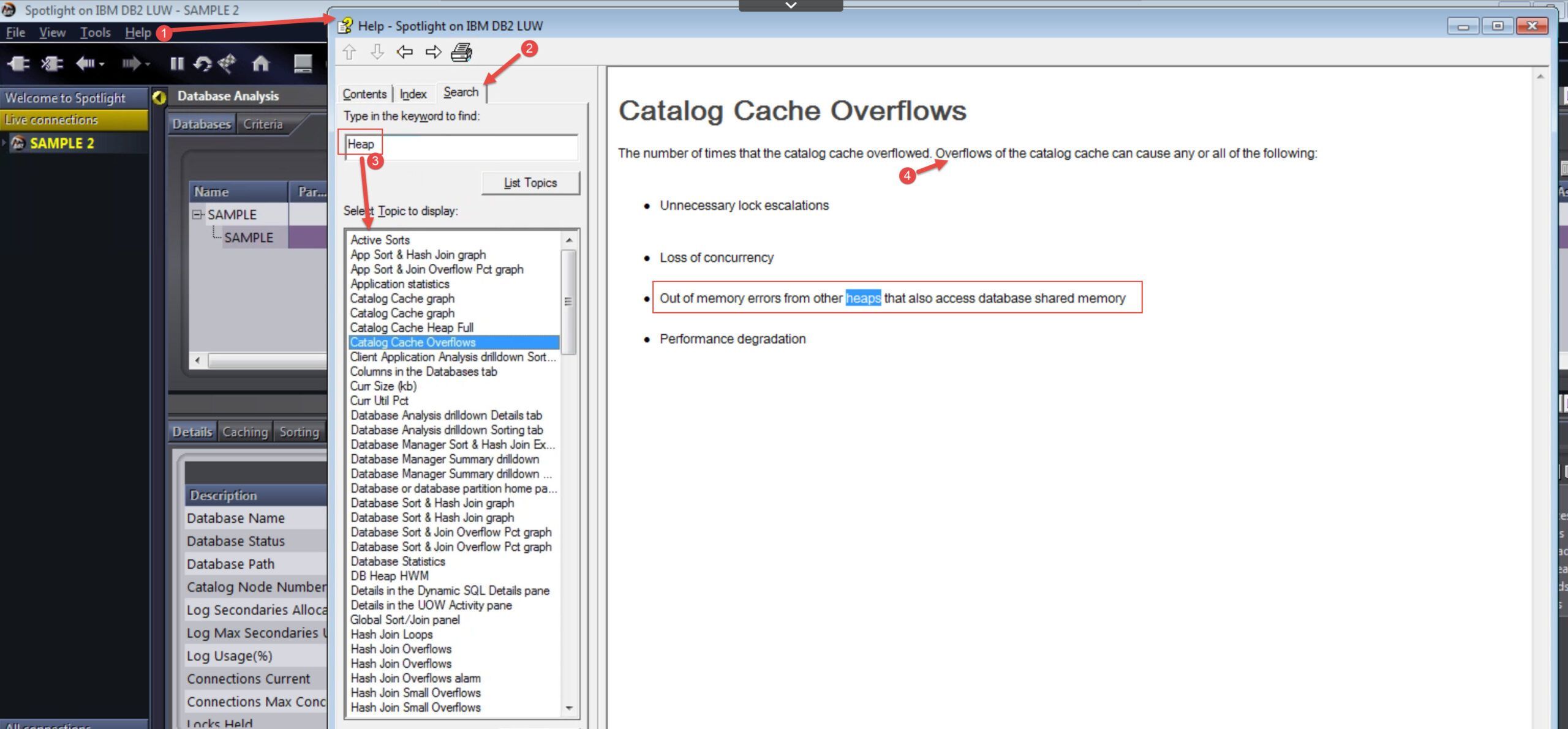Select the Criteria tab

click(x=263, y=124)
